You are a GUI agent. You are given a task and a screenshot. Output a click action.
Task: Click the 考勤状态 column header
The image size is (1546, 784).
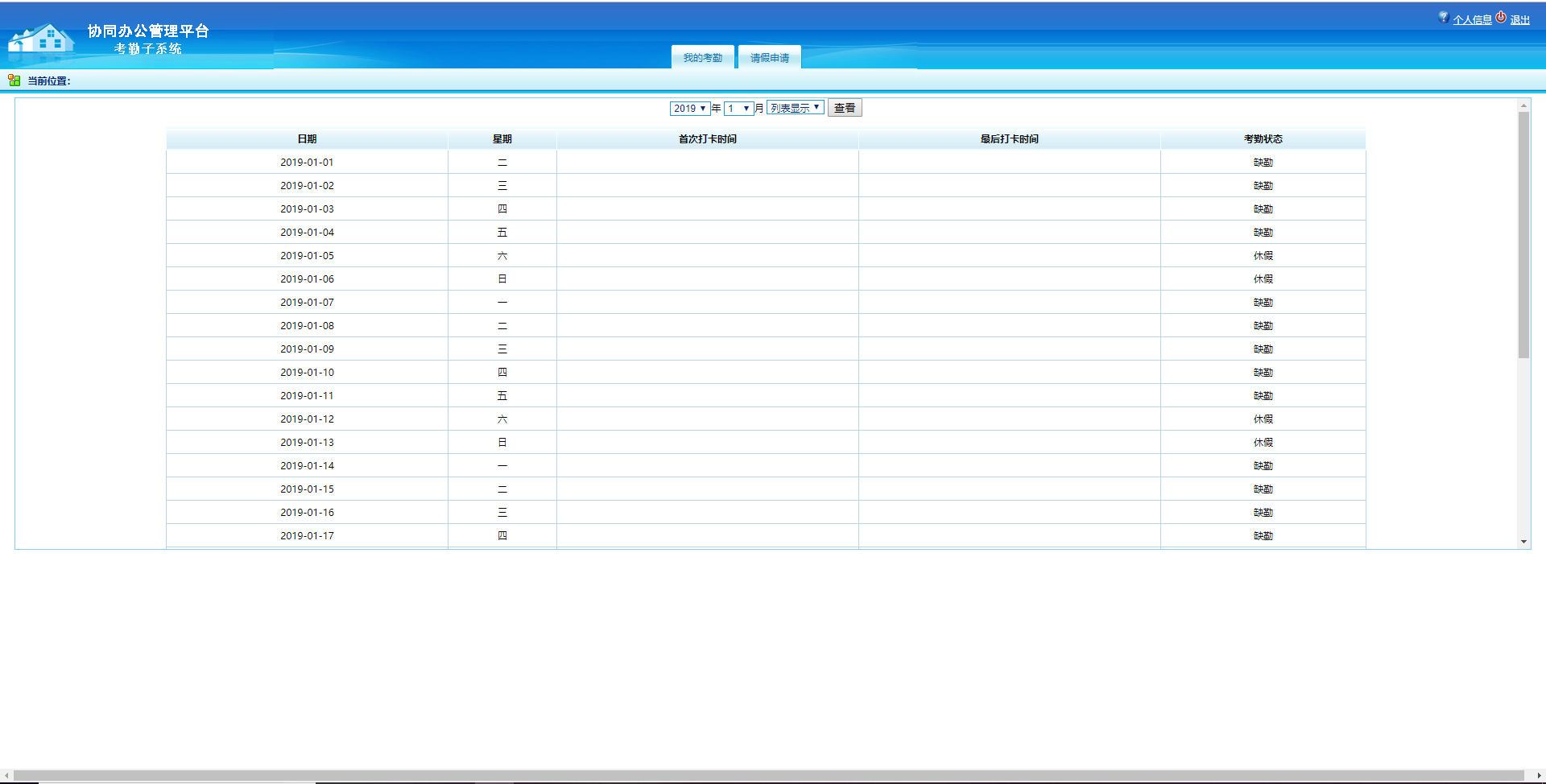[1263, 139]
